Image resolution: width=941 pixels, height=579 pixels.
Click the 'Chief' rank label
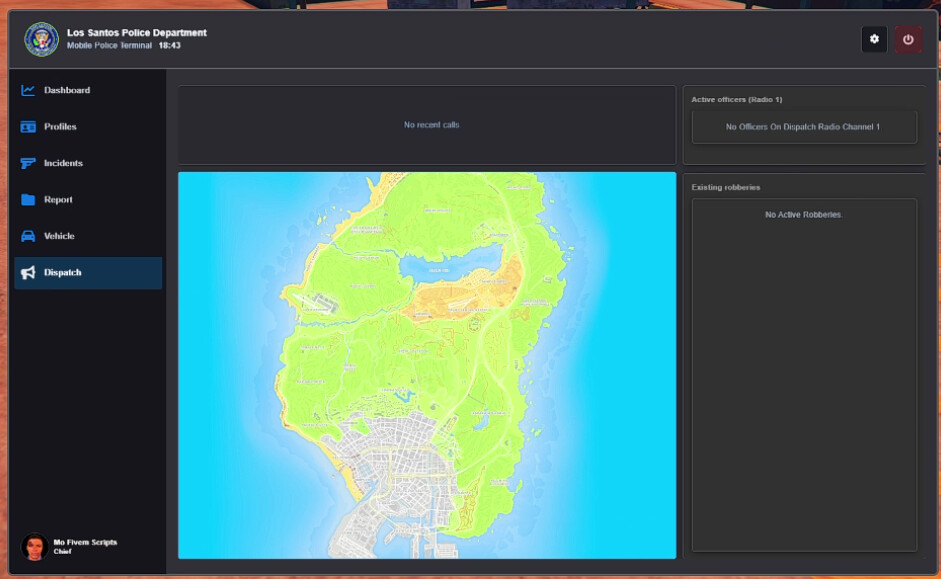(x=62, y=551)
